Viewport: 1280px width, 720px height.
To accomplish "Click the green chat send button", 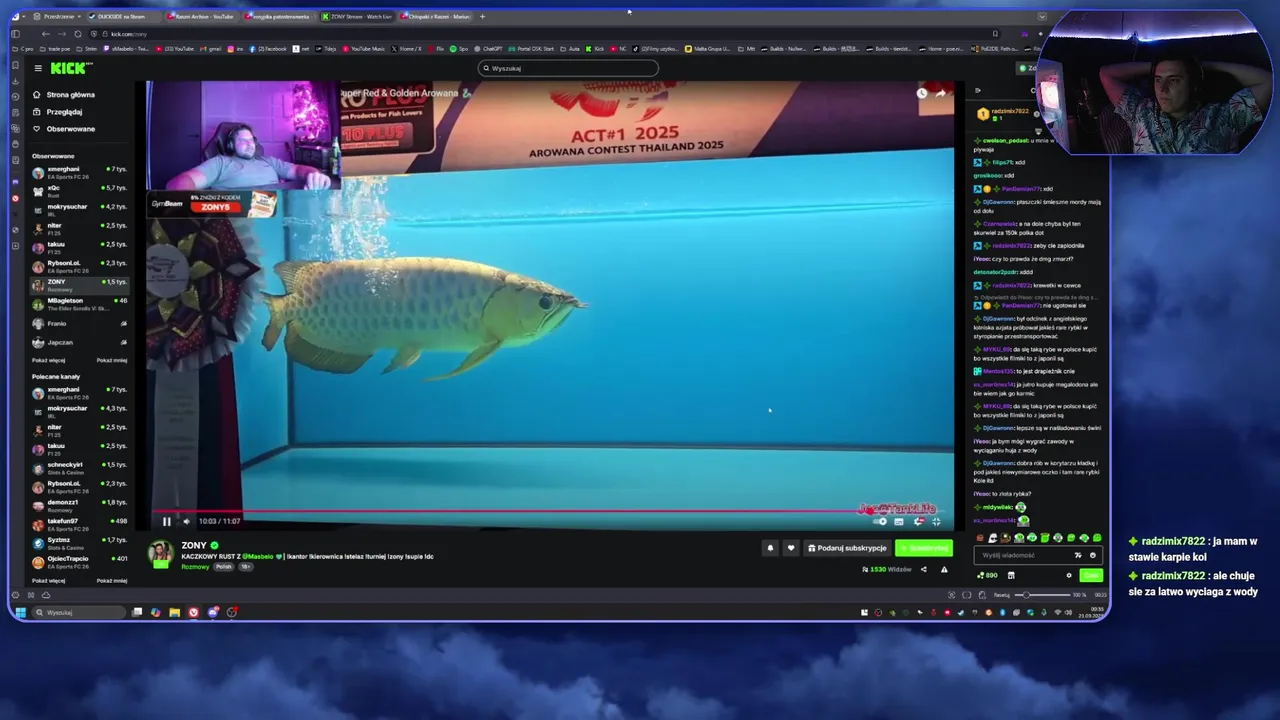I will point(1090,575).
